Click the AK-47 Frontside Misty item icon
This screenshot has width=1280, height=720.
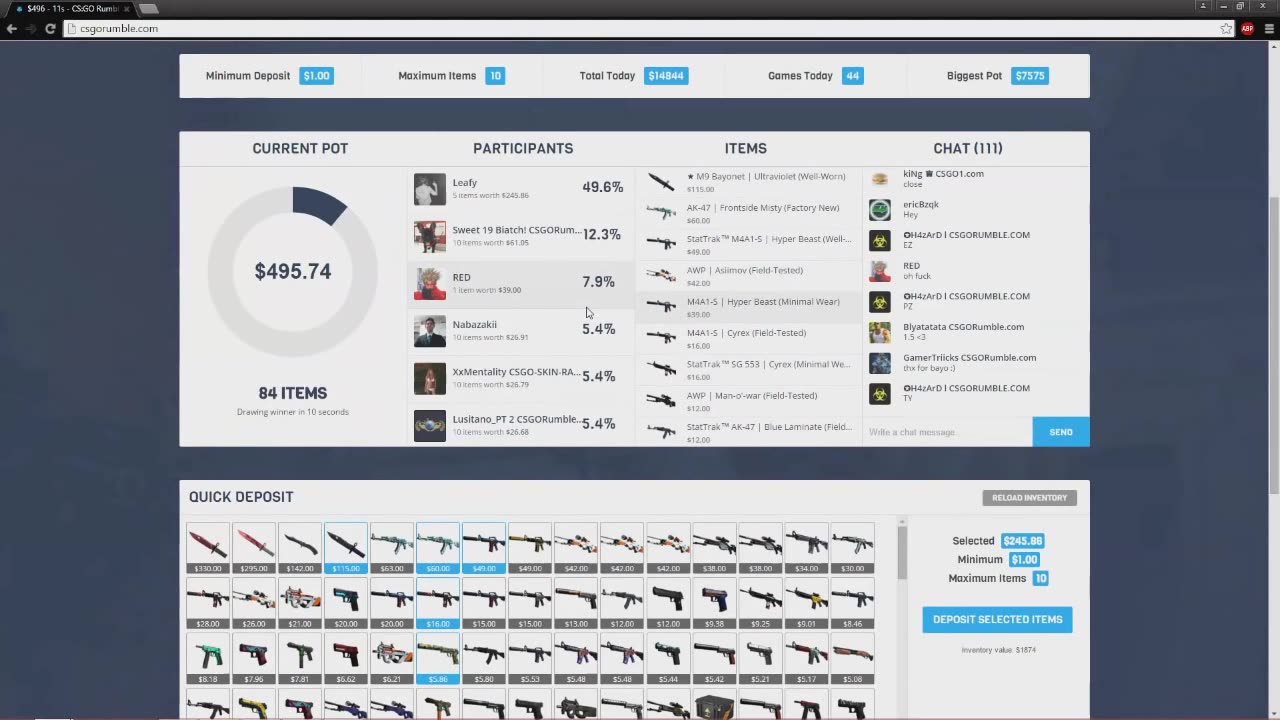[x=661, y=213]
